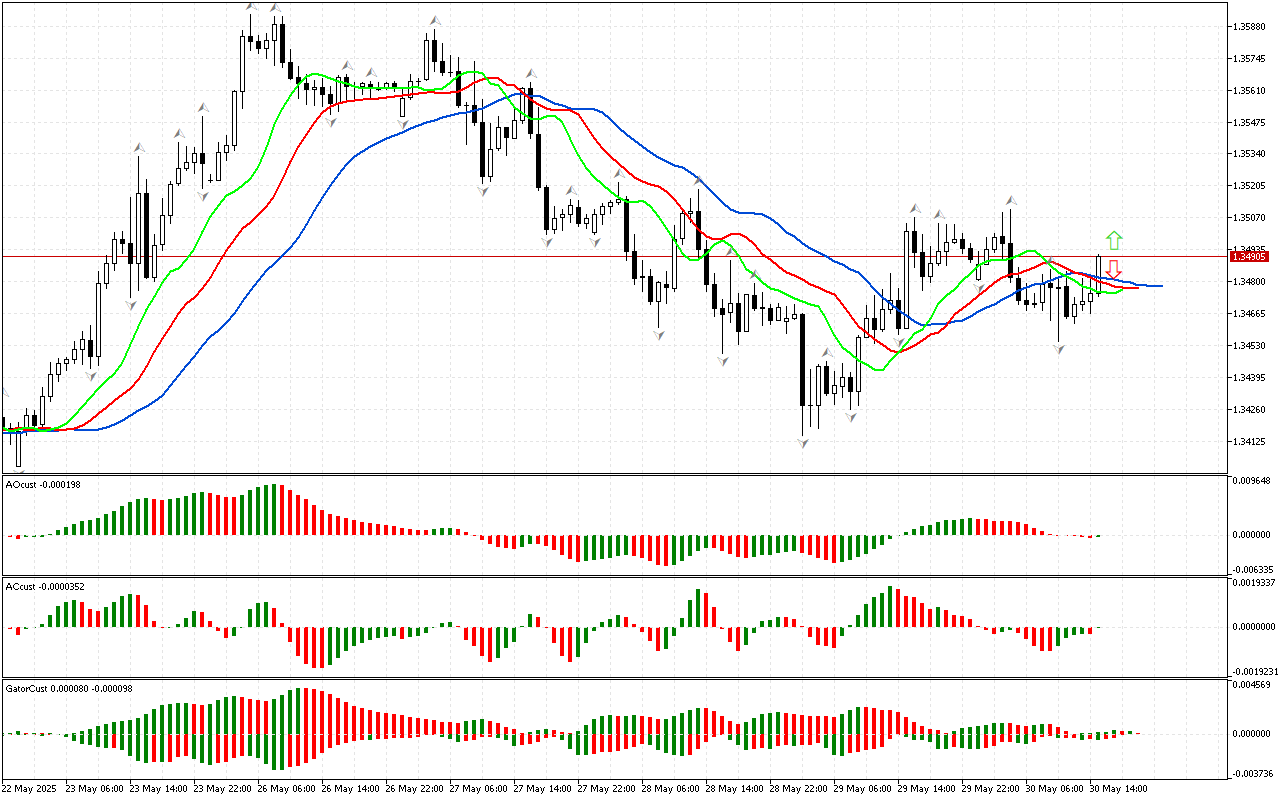Image resolution: width=1280 pixels, height=800 pixels.
Task: Click the latest white candle at chart's right edge
Action: coord(1099,273)
